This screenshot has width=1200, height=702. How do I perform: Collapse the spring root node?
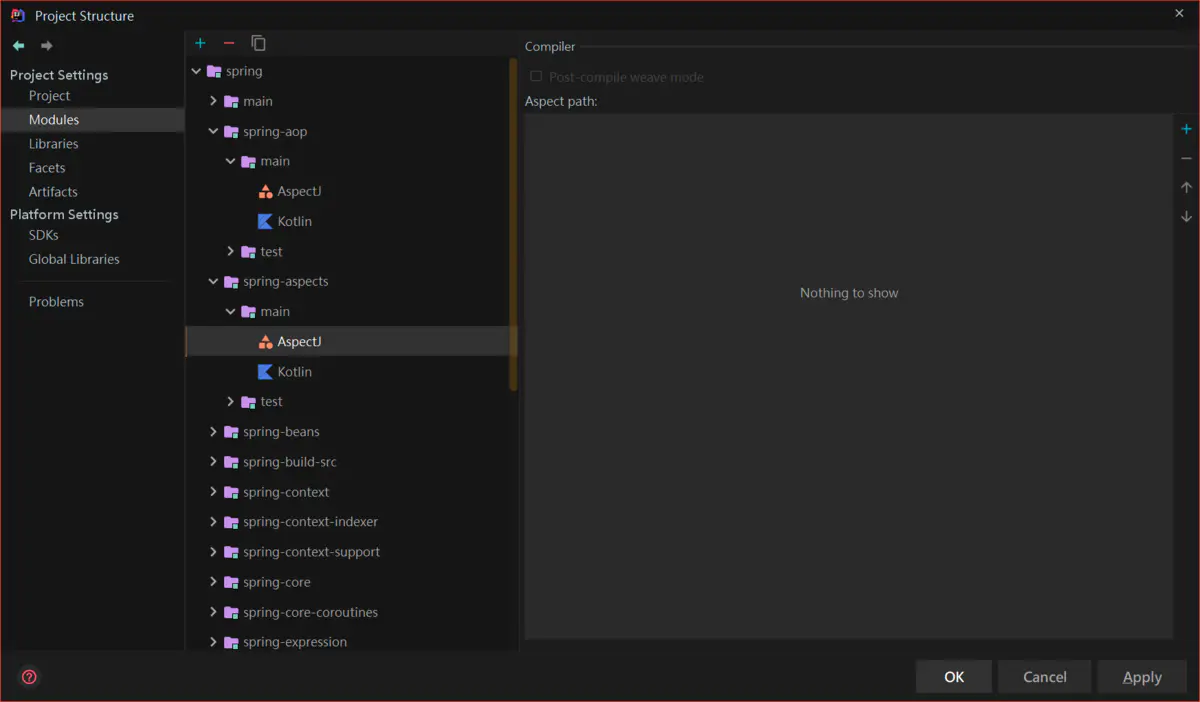(x=196, y=71)
